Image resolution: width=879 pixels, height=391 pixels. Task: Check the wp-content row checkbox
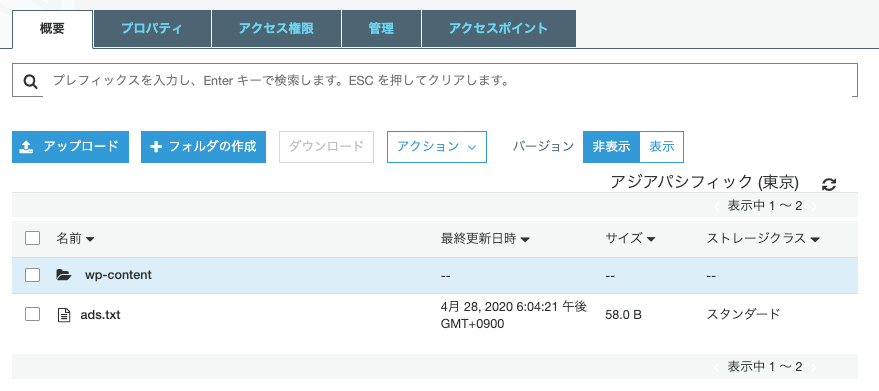pyautogui.click(x=33, y=275)
